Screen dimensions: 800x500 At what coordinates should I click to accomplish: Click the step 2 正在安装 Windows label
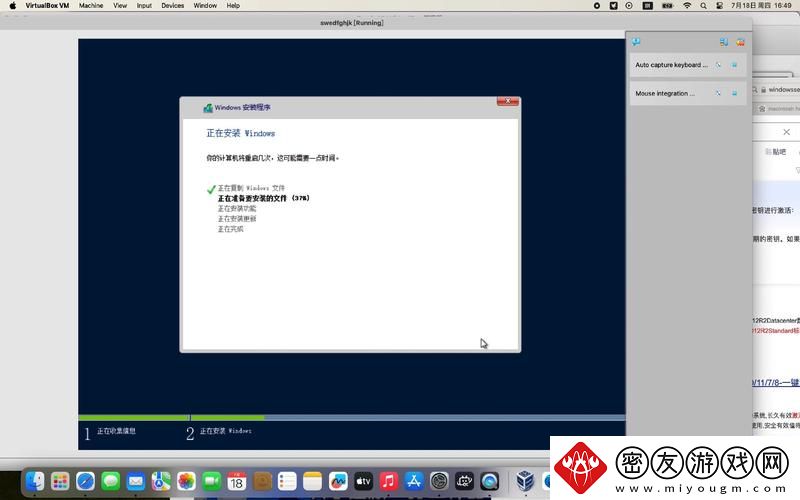click(226, 431)
